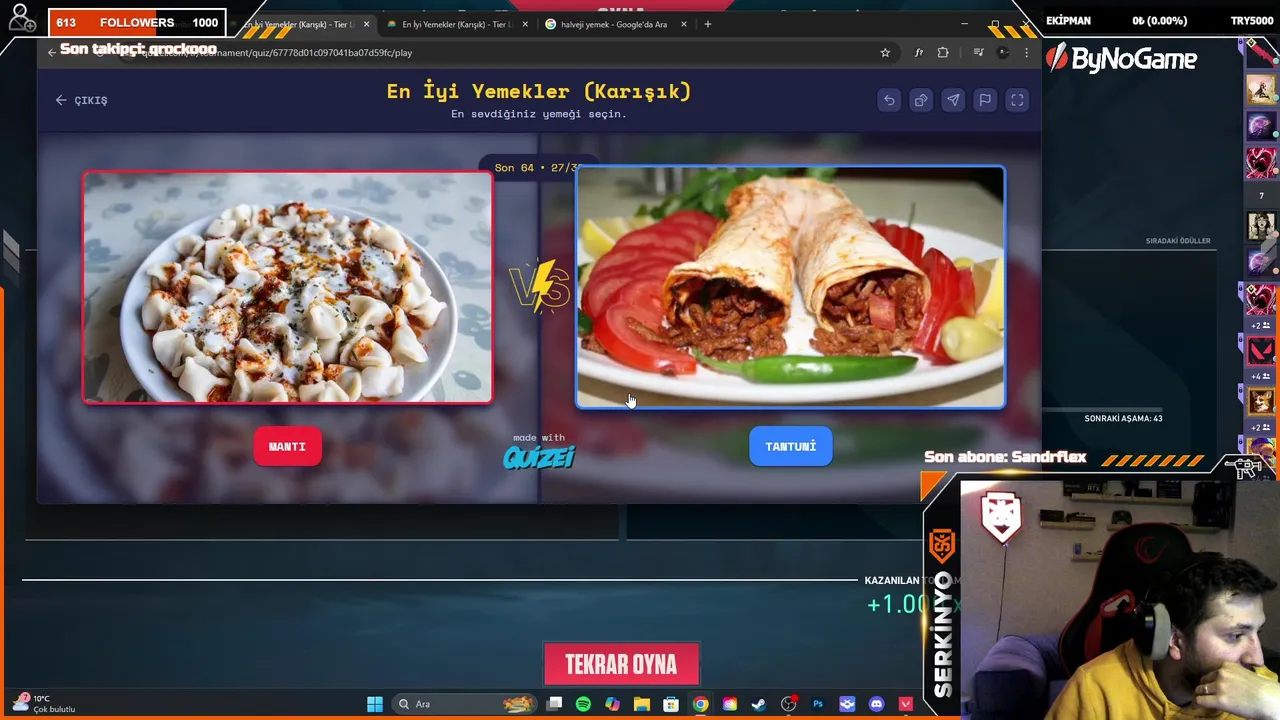Click the 'Son abone: Sandrflex' overlay text
The height and width of the screenshot is (720, 1280).
[x=1005, y=457]
